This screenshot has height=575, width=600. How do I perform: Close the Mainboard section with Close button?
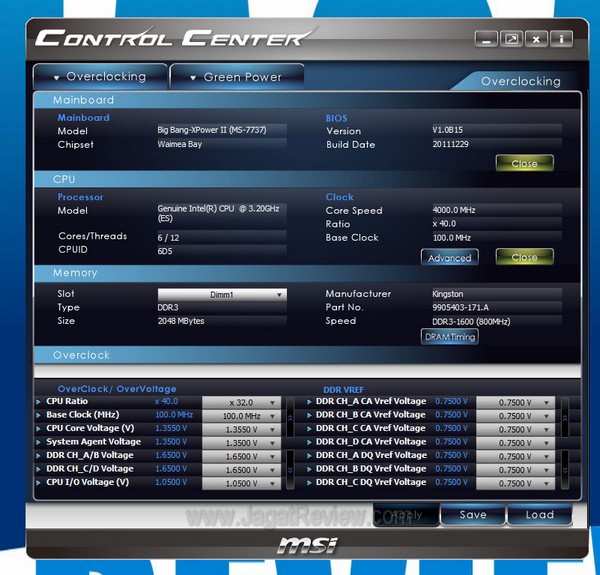point(524,163)
